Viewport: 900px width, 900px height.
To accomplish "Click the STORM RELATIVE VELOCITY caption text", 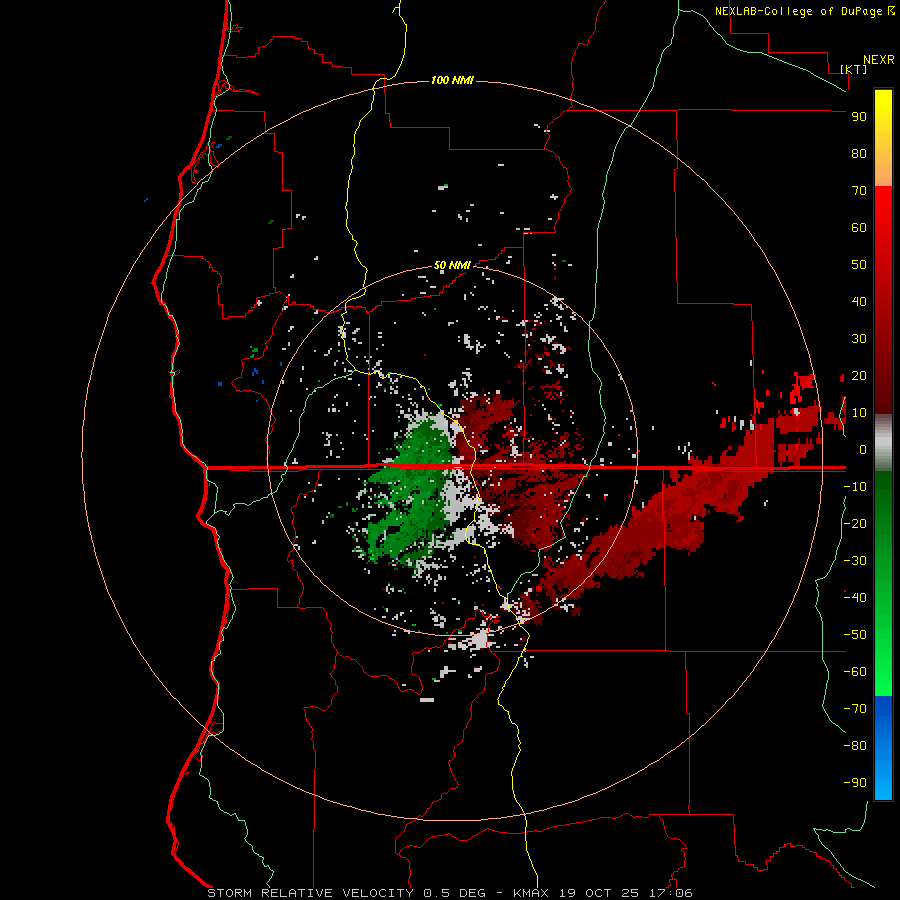I will click(x=310, y=893).
